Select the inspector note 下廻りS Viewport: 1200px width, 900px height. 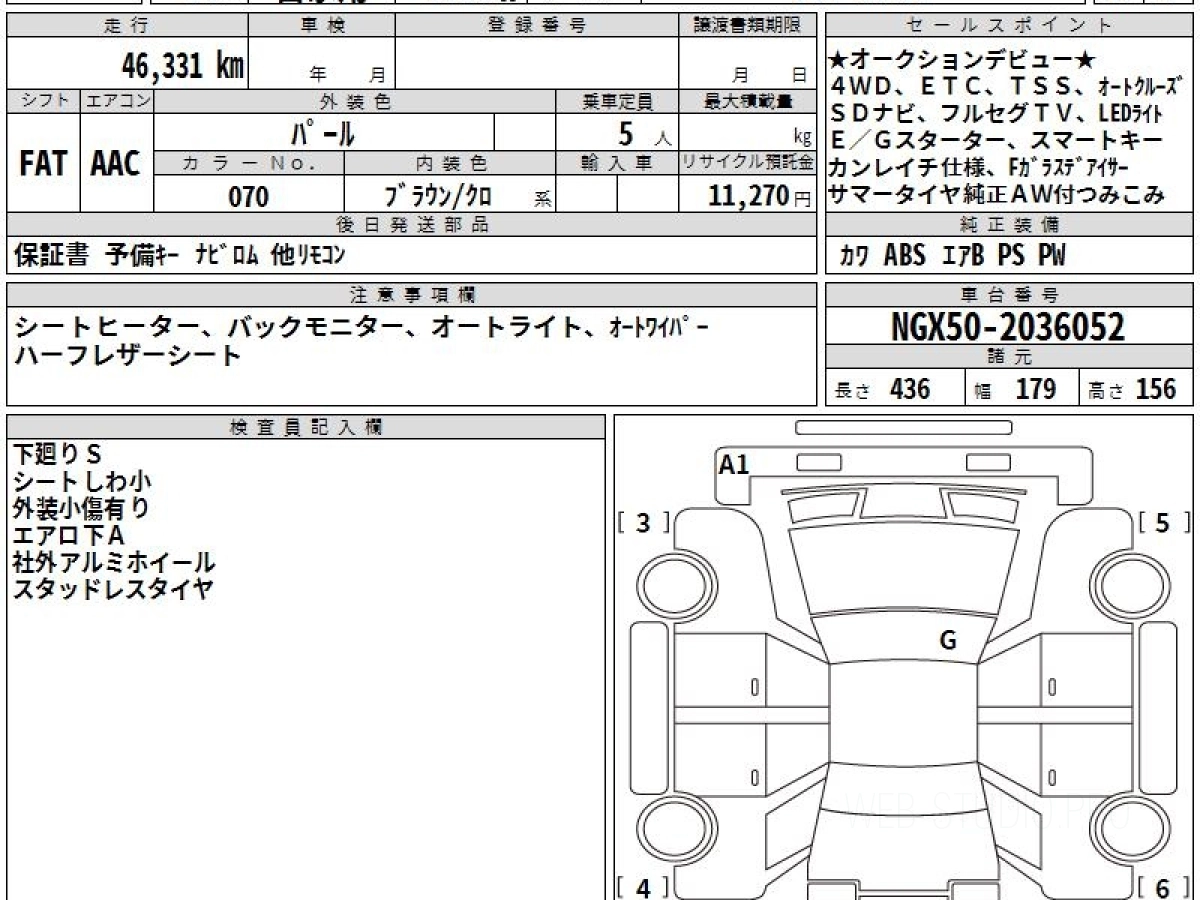click(x=59, y=454)
